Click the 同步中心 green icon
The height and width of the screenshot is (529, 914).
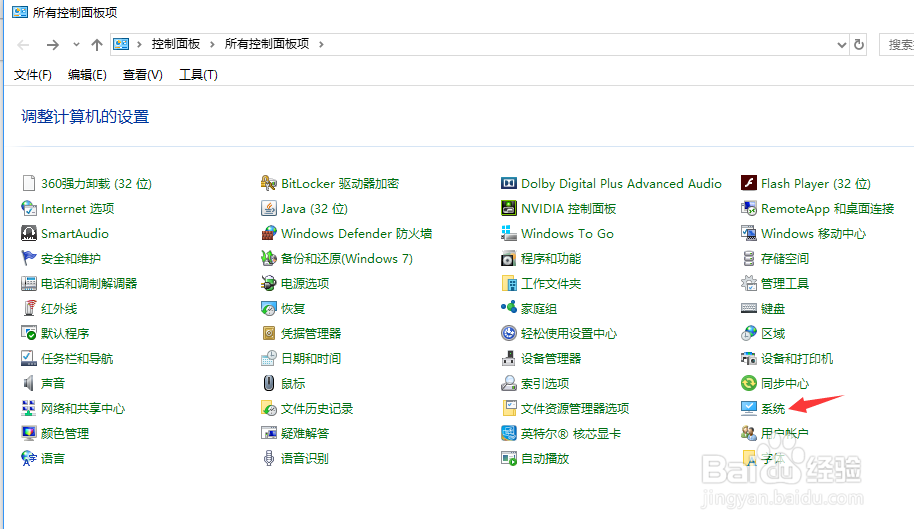click(x=749, y=383)
